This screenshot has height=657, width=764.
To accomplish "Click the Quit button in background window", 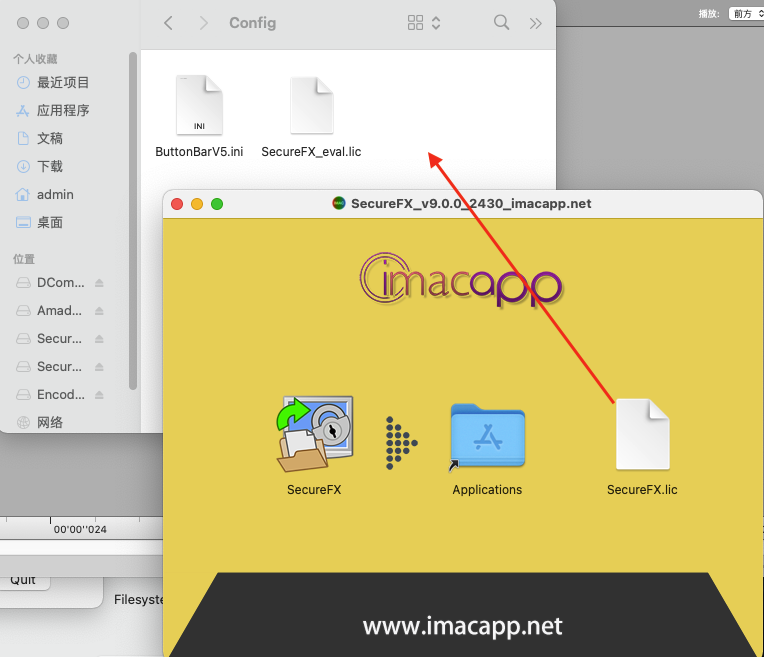I will [24, 581].
